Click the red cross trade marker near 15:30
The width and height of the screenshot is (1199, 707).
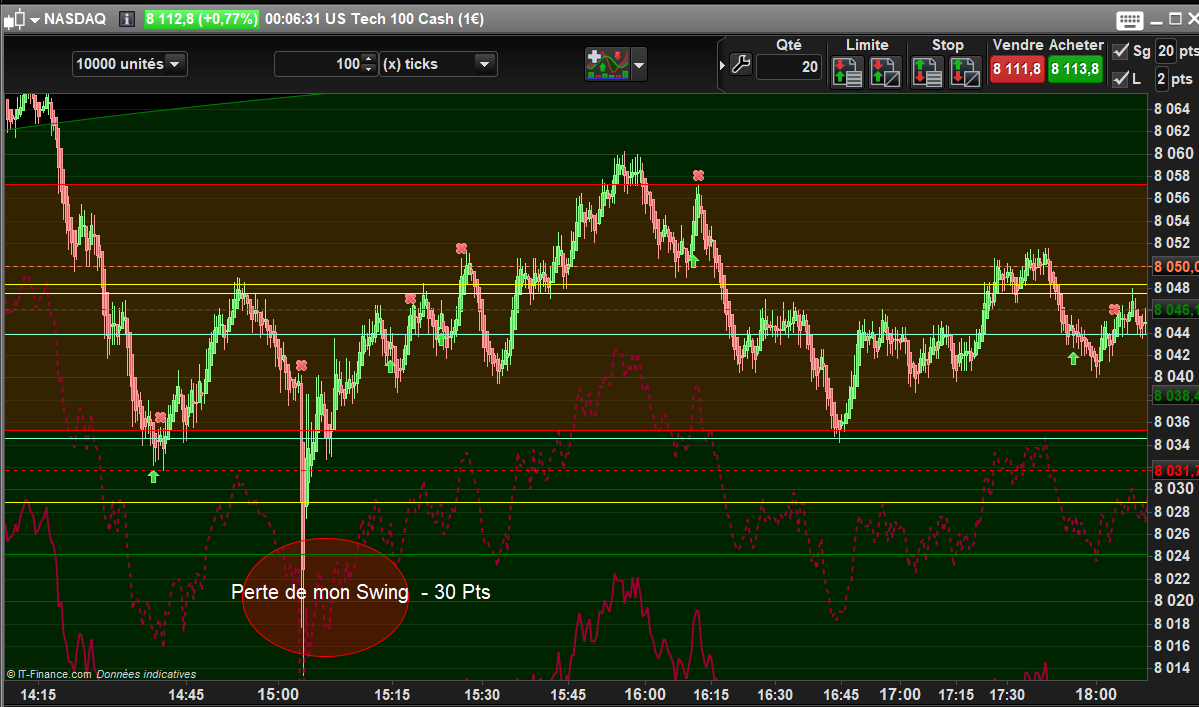click(461, 248)
